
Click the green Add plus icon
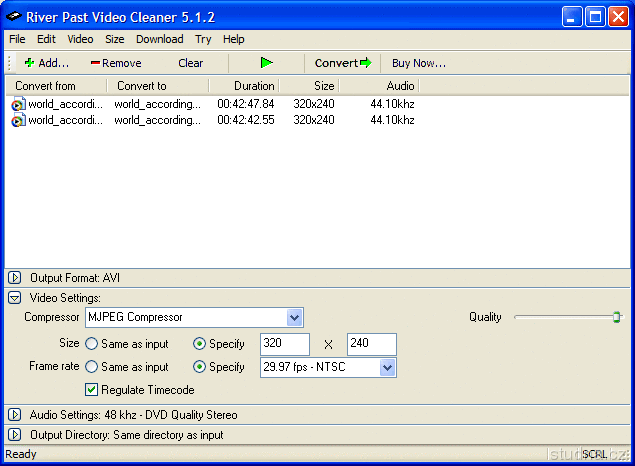point(29,63)
